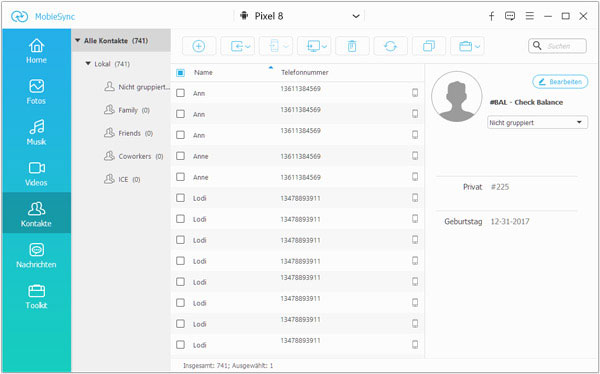Click the Telefonnummer column header
Screen dimensions: 600x374
[x=305, y=72]
